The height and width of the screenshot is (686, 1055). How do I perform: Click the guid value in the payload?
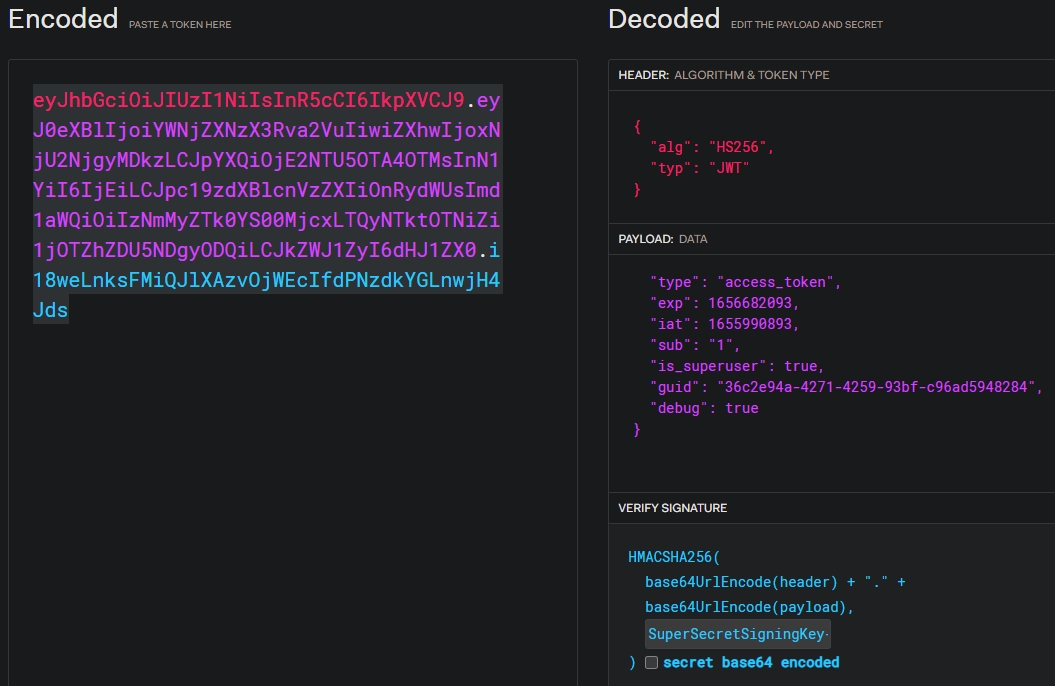tap(879, 387)
